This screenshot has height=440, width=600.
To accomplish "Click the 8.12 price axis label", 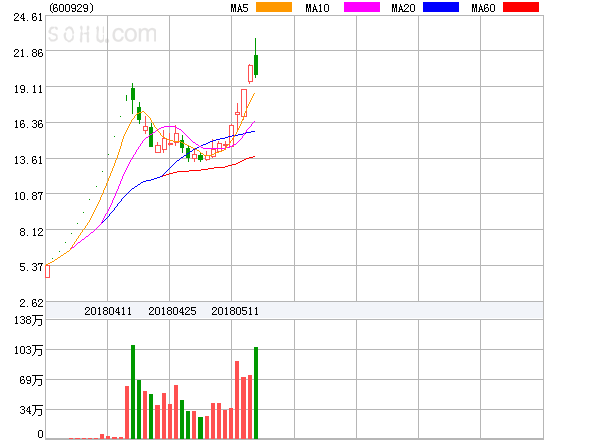I will (x=31, y=232).
